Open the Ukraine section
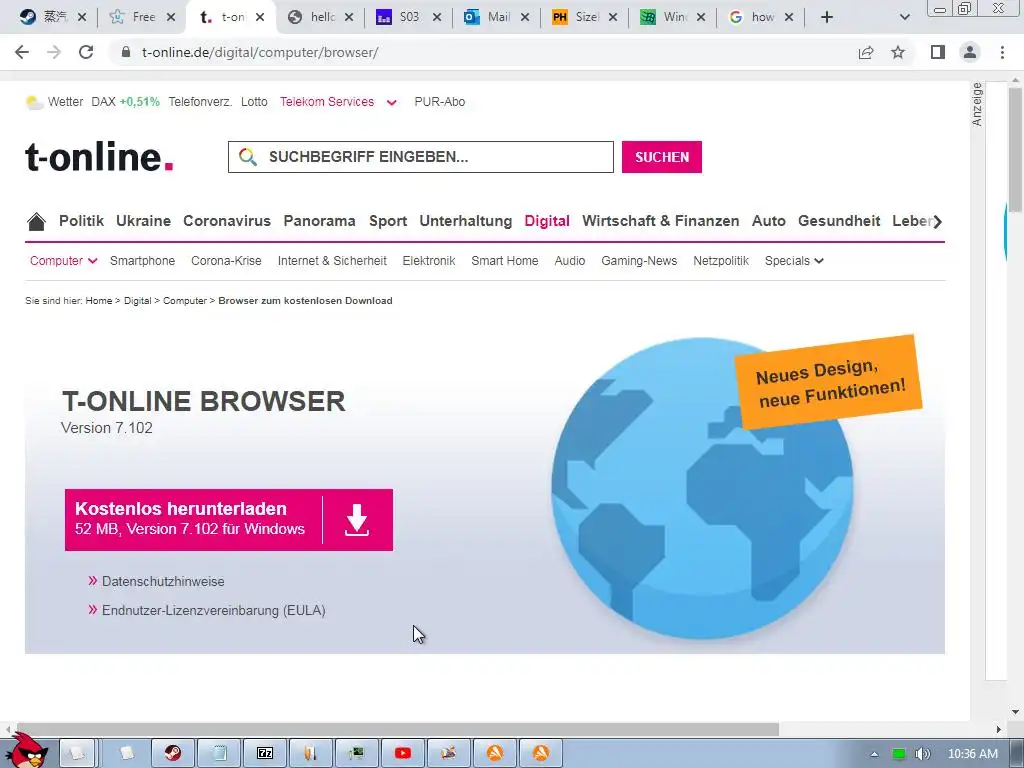Viewport: 1024px width, 768px height. [143, 221]
